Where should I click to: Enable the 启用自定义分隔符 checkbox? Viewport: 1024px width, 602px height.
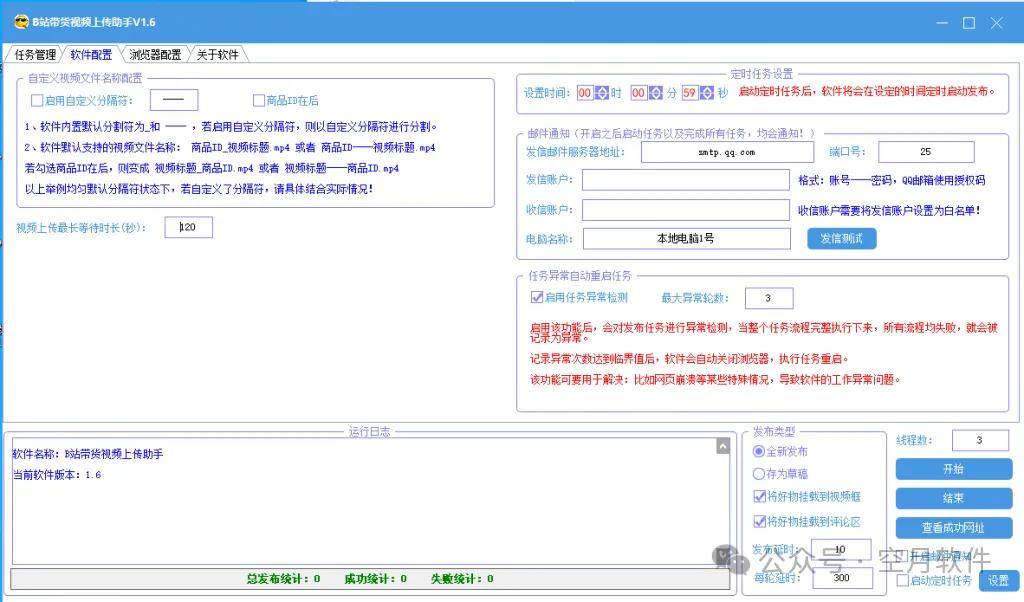pos(38,100)
